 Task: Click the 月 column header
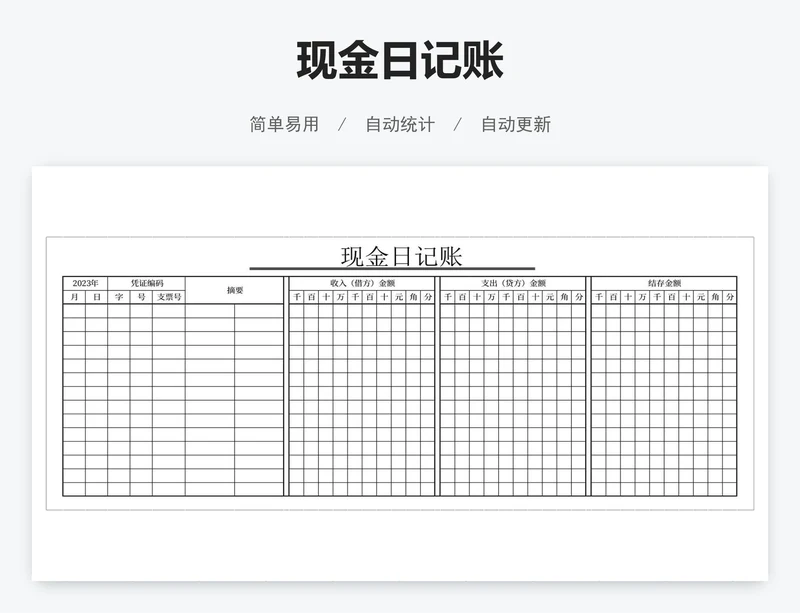click(x=74, y=297)
